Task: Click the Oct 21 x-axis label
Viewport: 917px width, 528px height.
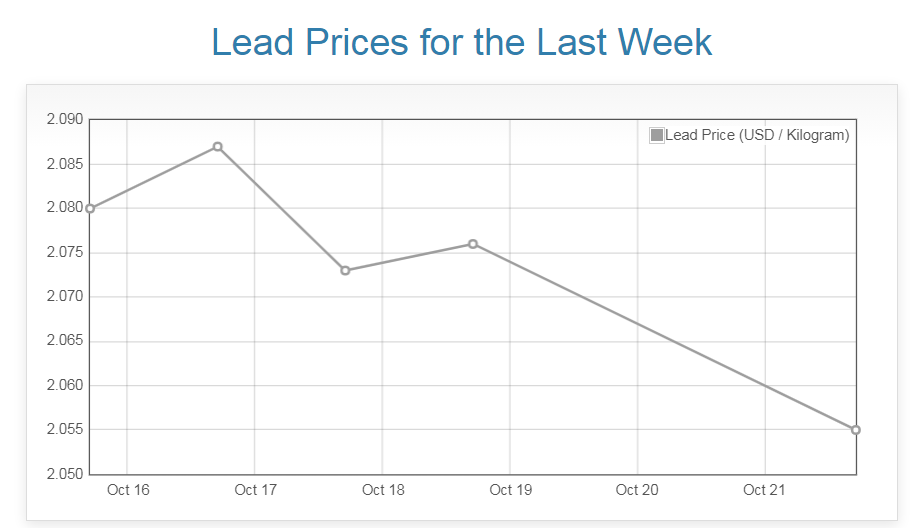Action: (x=765, y=490)
